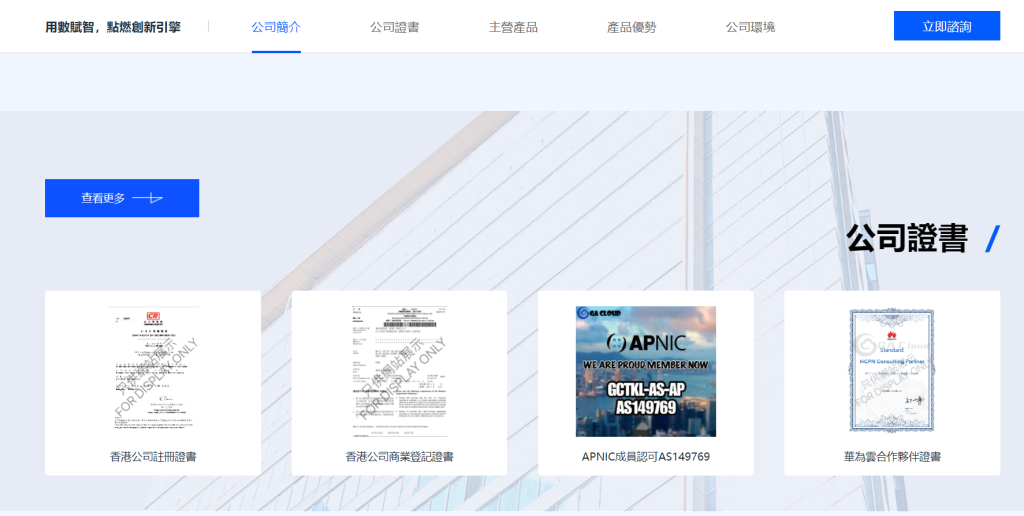1024x516 pixels.
Task: Open the 公司環境 tab
Action: click(x=750, y=27)
